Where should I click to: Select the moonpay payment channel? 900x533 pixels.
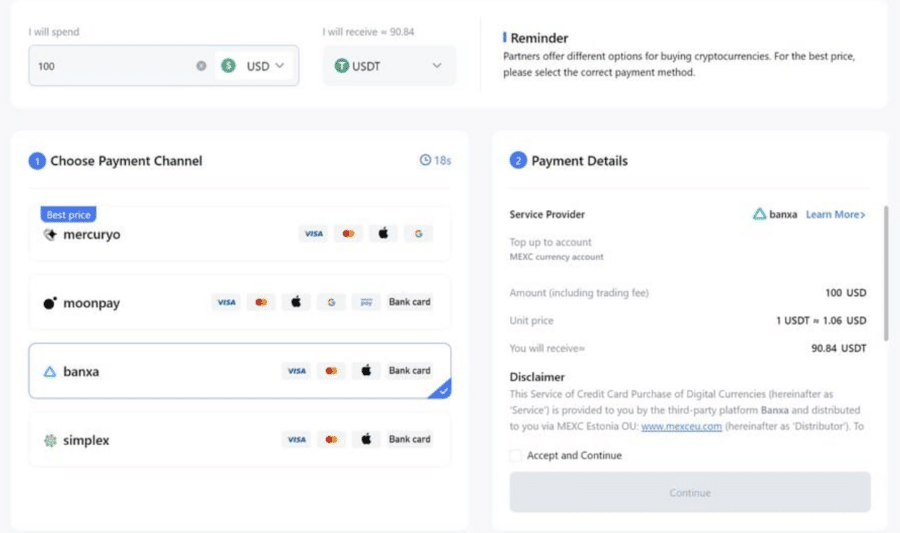point(240,302)
